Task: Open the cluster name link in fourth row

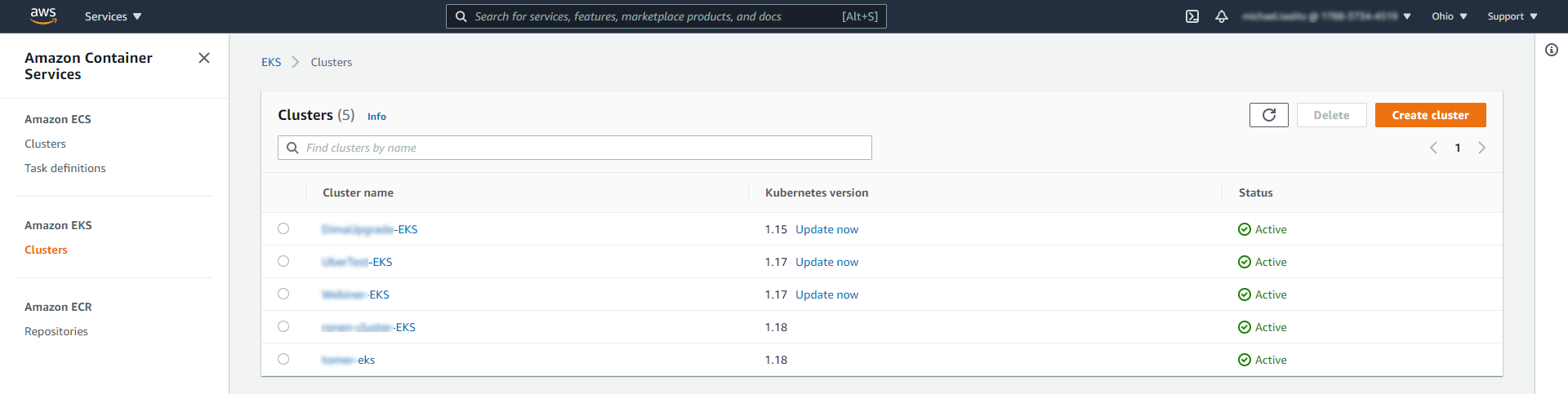Action: [x=368, y=327]
